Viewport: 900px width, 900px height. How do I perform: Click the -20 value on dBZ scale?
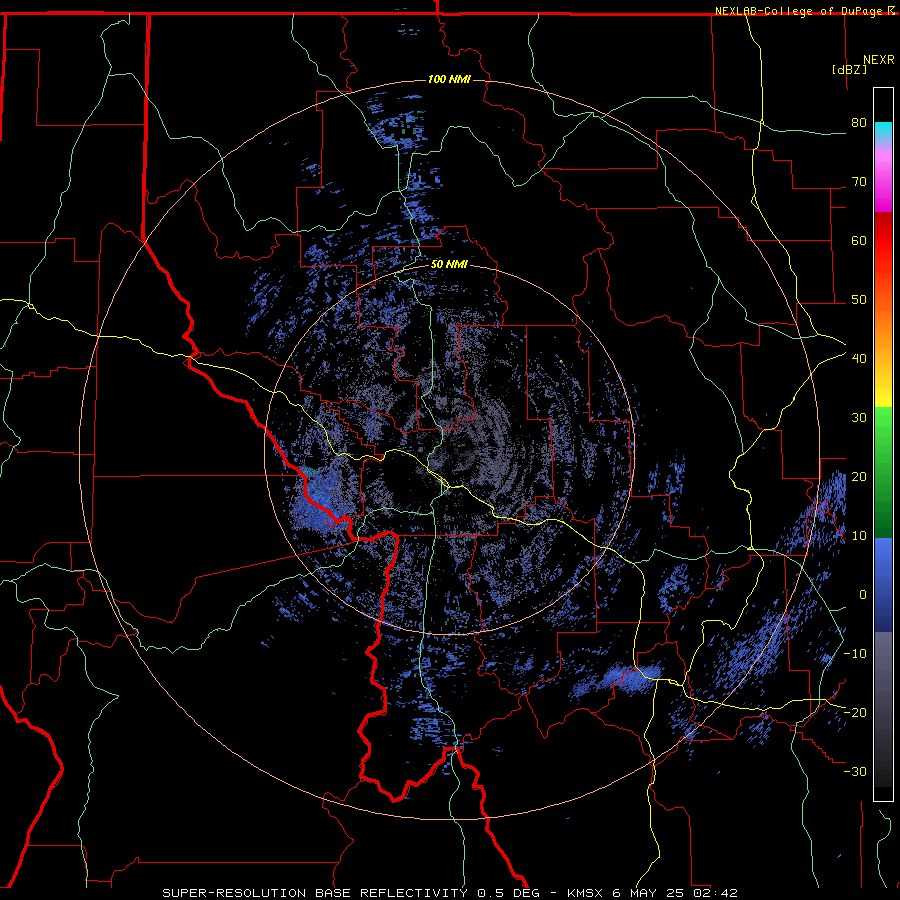(855, 712)
